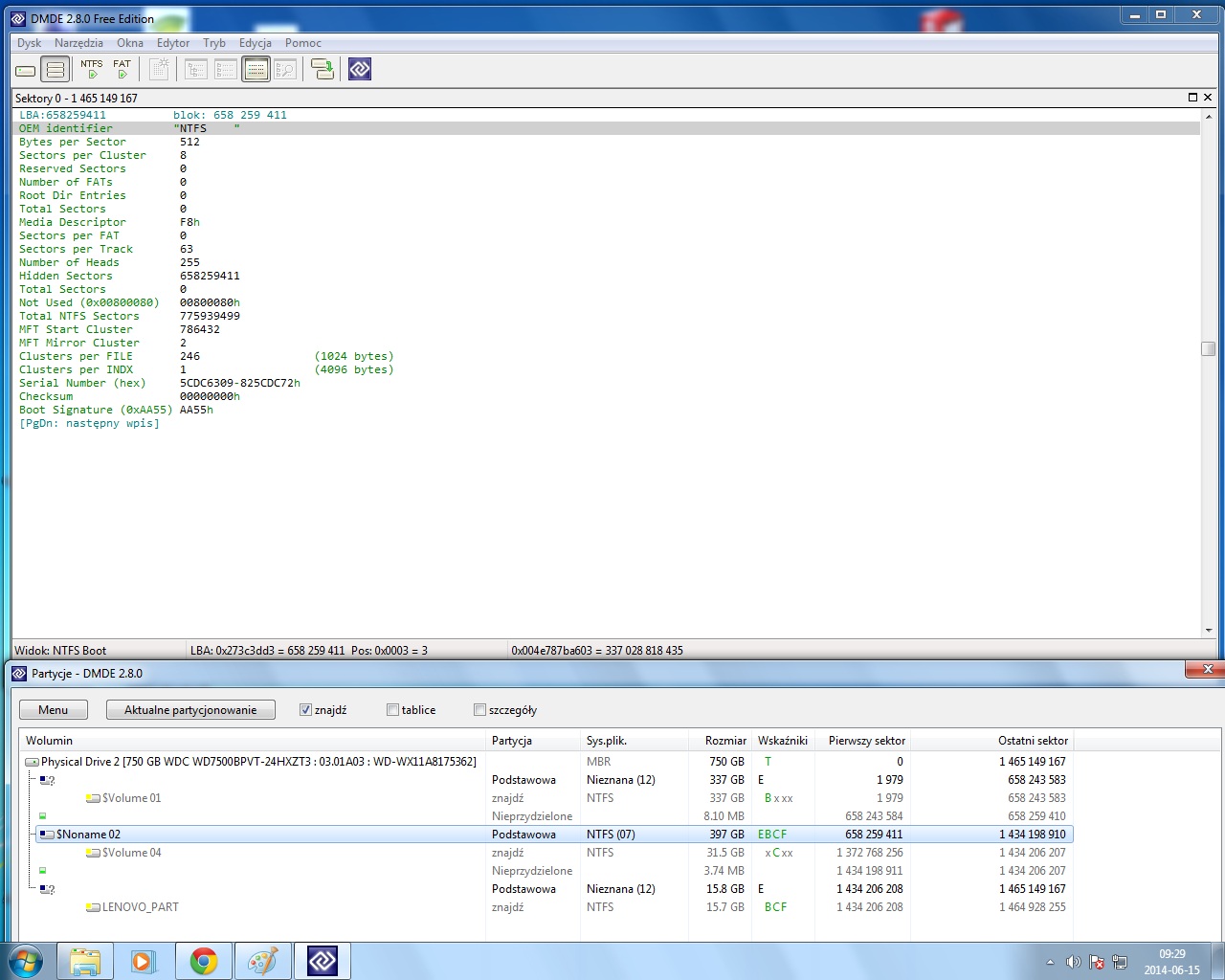Click the '[PgDn: następny wpis]' link
The image size is (1225, 980).
coord(89,423)
